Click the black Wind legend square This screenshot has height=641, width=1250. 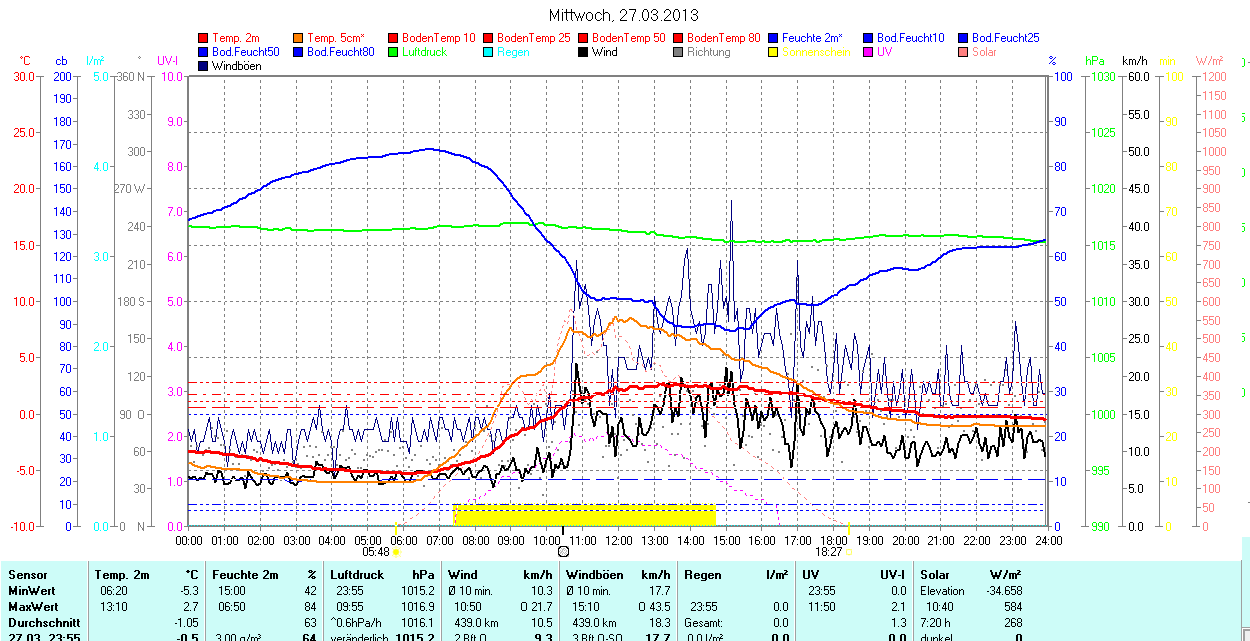[584, 52]
